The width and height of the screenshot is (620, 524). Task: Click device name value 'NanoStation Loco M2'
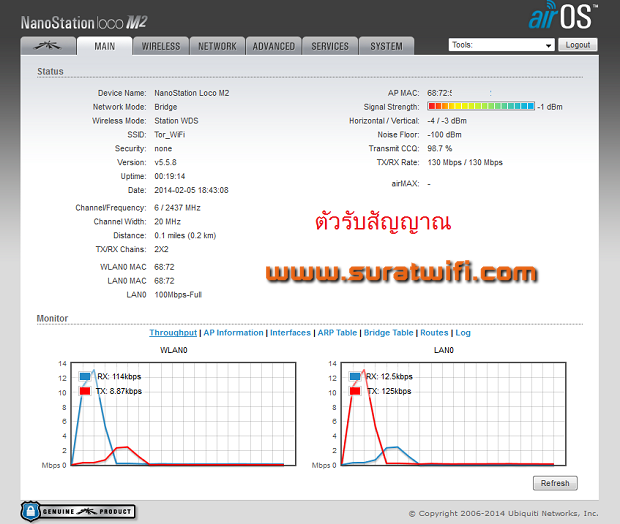[192, 93]
